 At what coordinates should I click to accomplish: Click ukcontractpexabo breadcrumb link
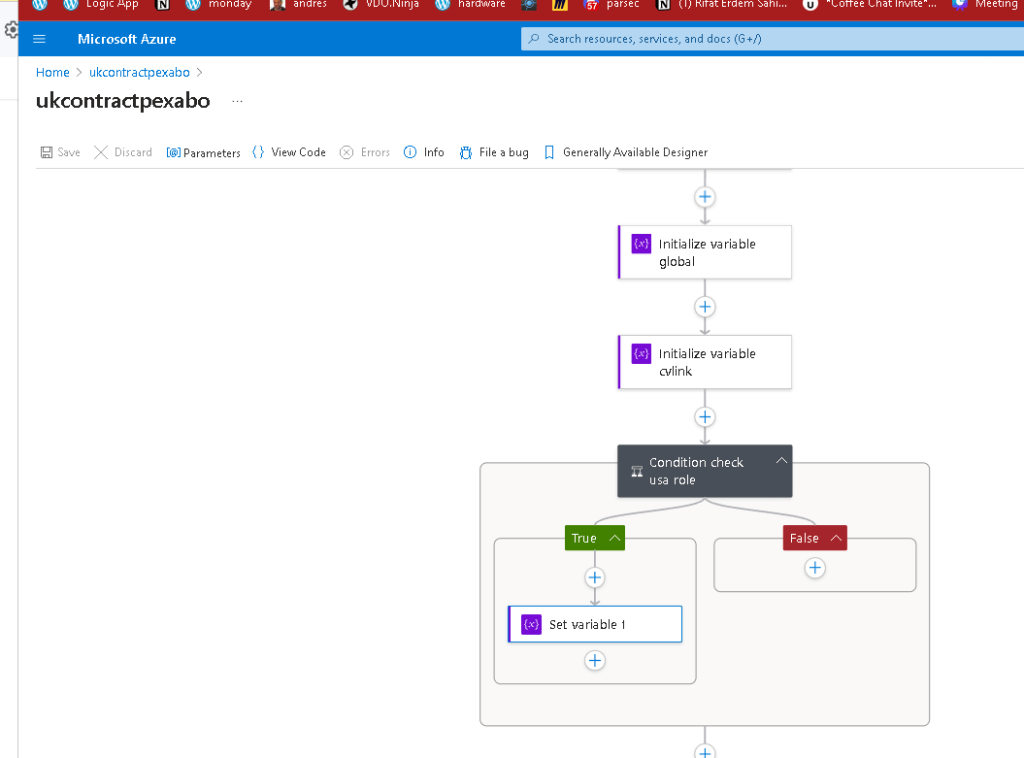point(139,72)
